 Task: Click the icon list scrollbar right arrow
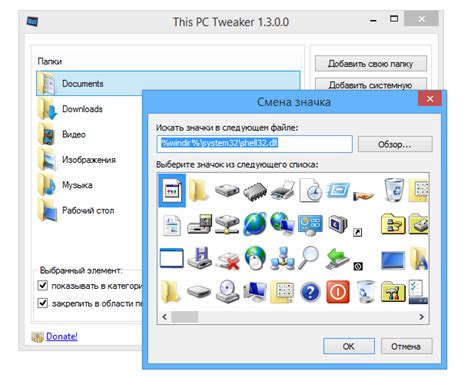click(422, 316)
